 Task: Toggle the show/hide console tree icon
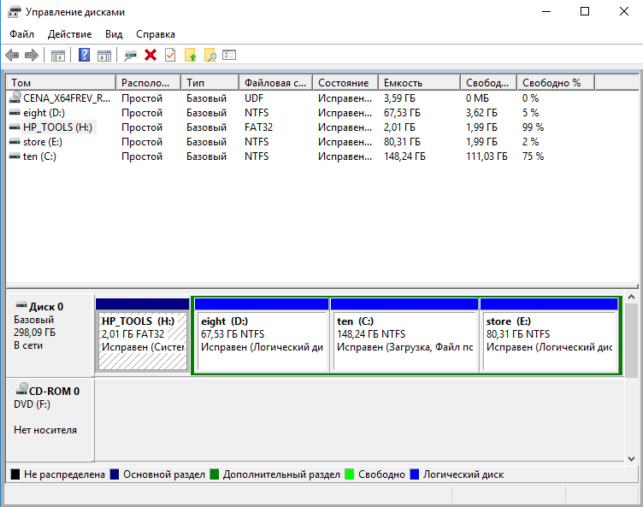58,55
